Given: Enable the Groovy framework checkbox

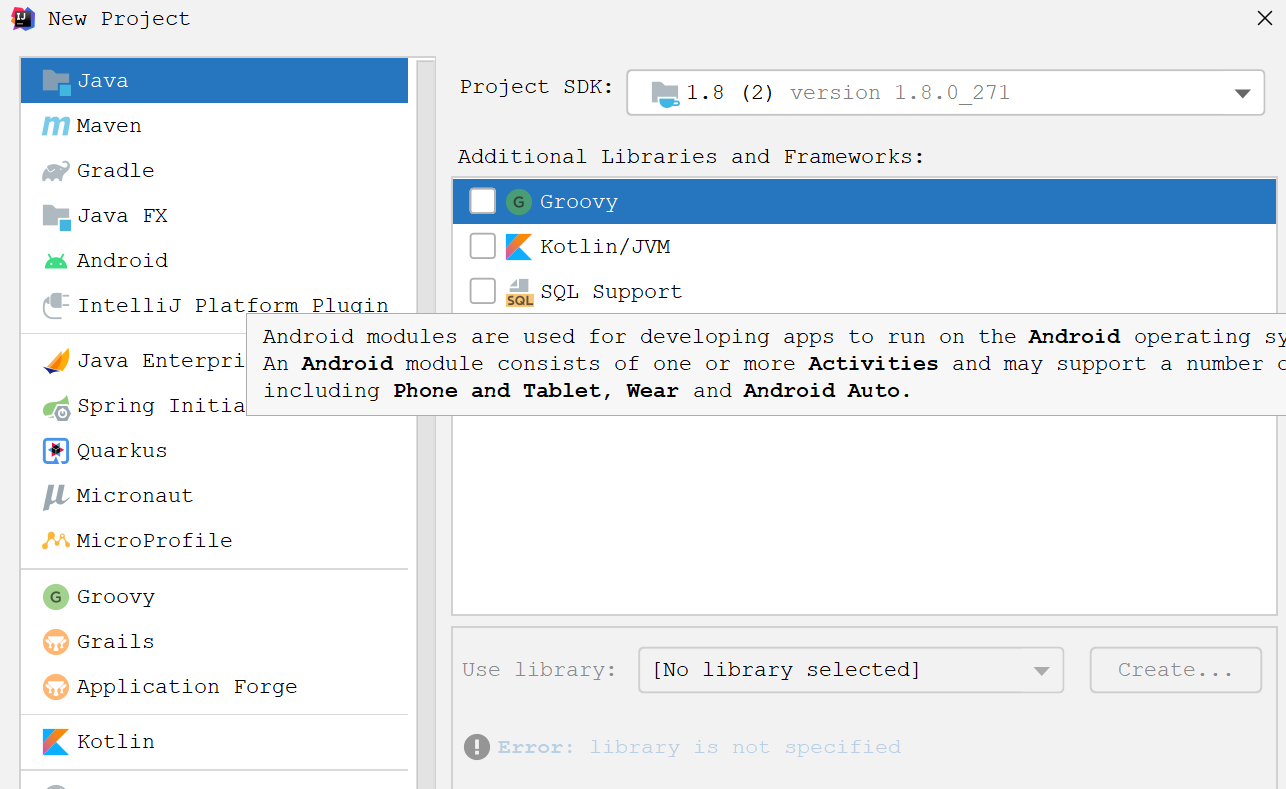Looking at the screenshot, I should pos(483,201).
